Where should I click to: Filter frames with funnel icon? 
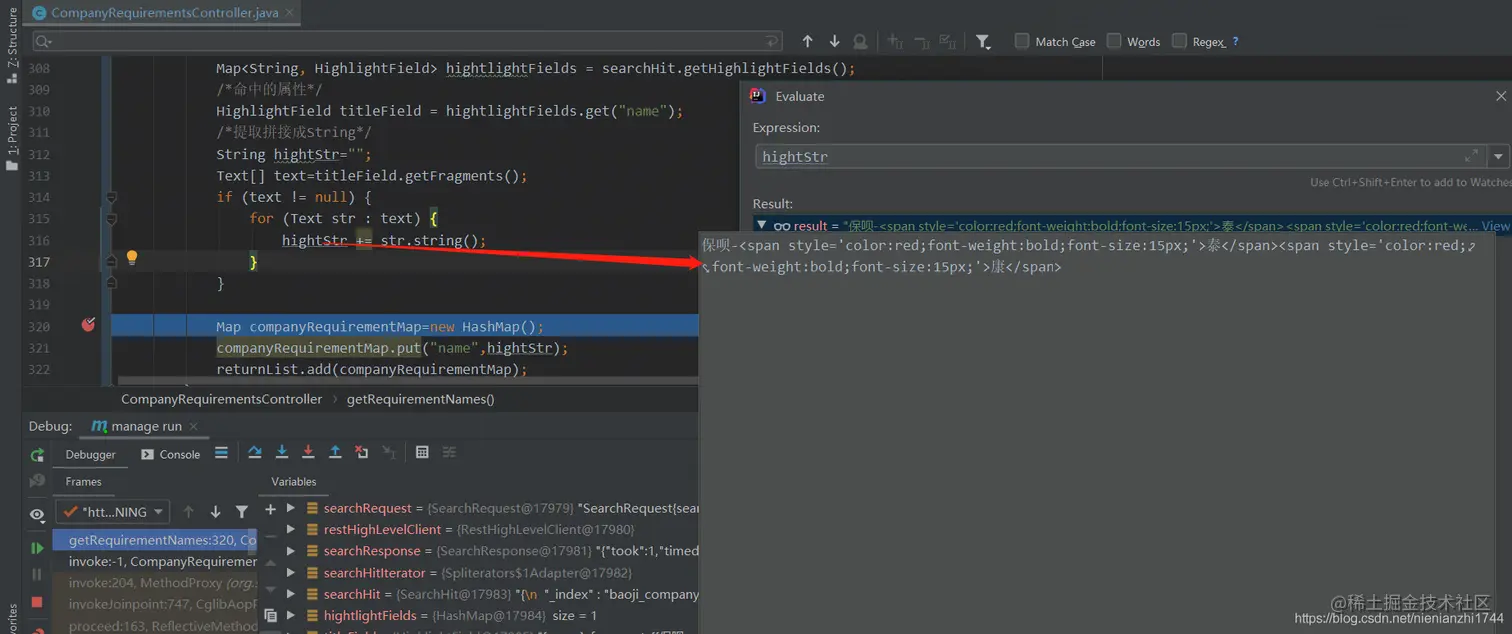[241, 512]
